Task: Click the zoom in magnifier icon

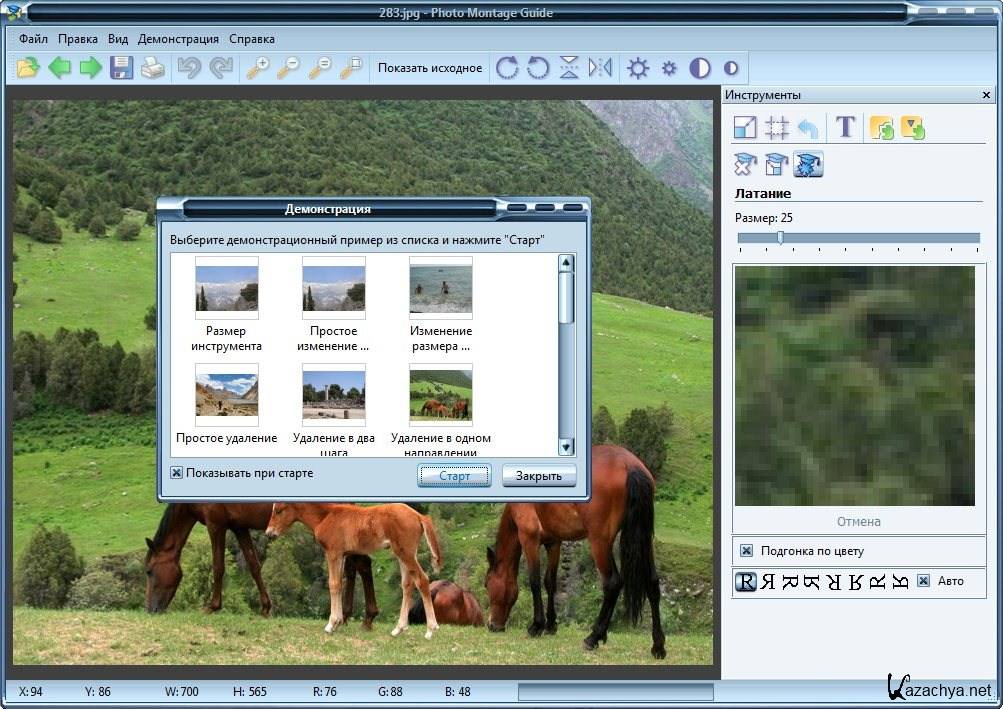Action: [258, 68]
